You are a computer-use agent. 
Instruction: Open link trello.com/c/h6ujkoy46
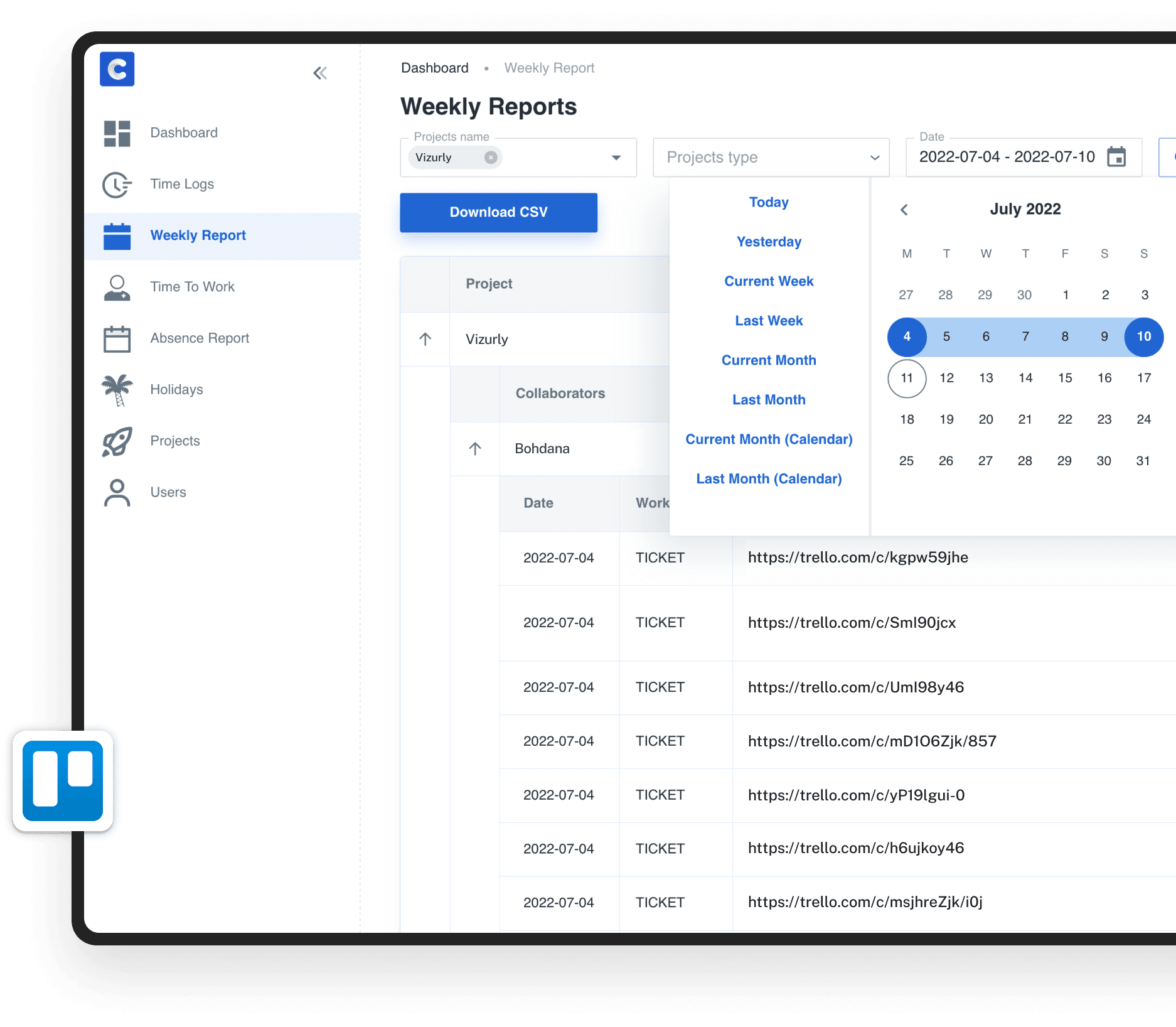(x=856, y=849)
